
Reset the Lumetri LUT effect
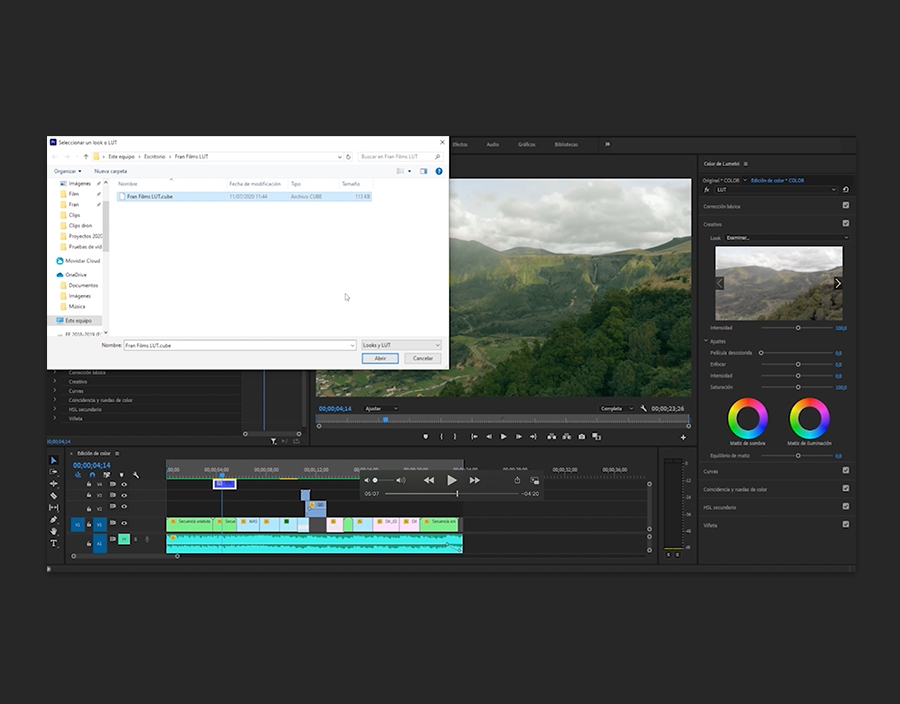click(846, 189)
